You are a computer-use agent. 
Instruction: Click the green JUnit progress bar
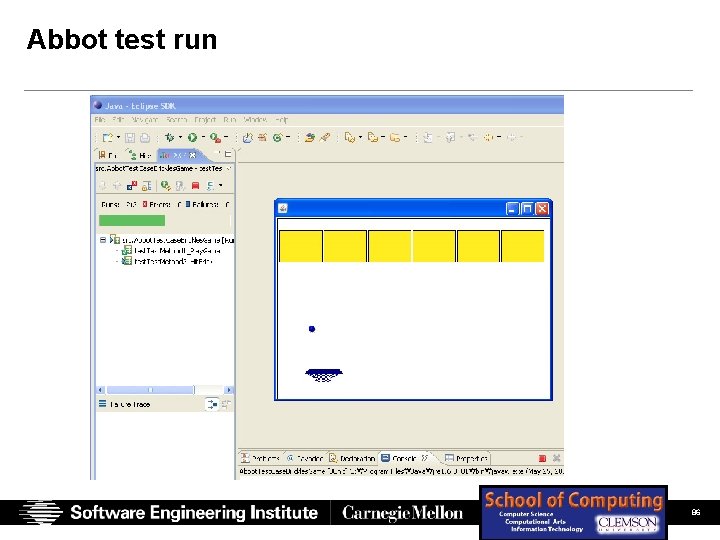tap(132, 221)
